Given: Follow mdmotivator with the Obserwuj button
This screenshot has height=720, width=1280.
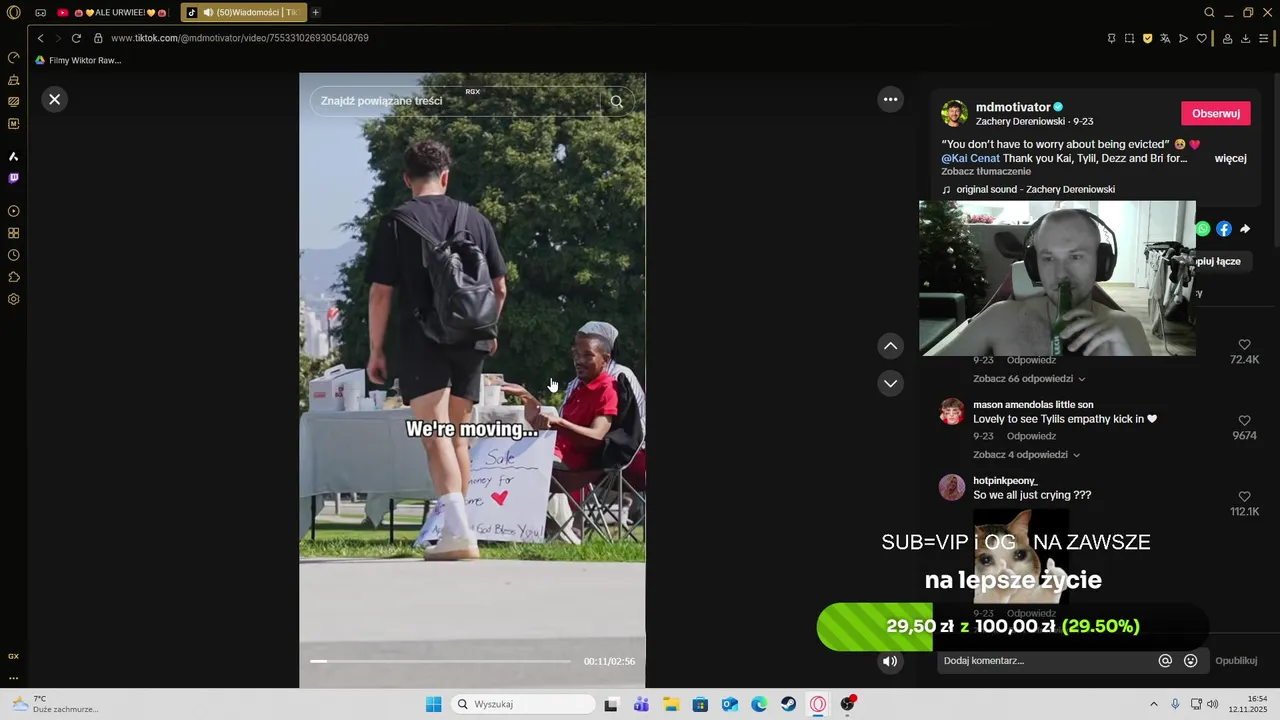Looking at the screenshot, I should click(1215, 113).
